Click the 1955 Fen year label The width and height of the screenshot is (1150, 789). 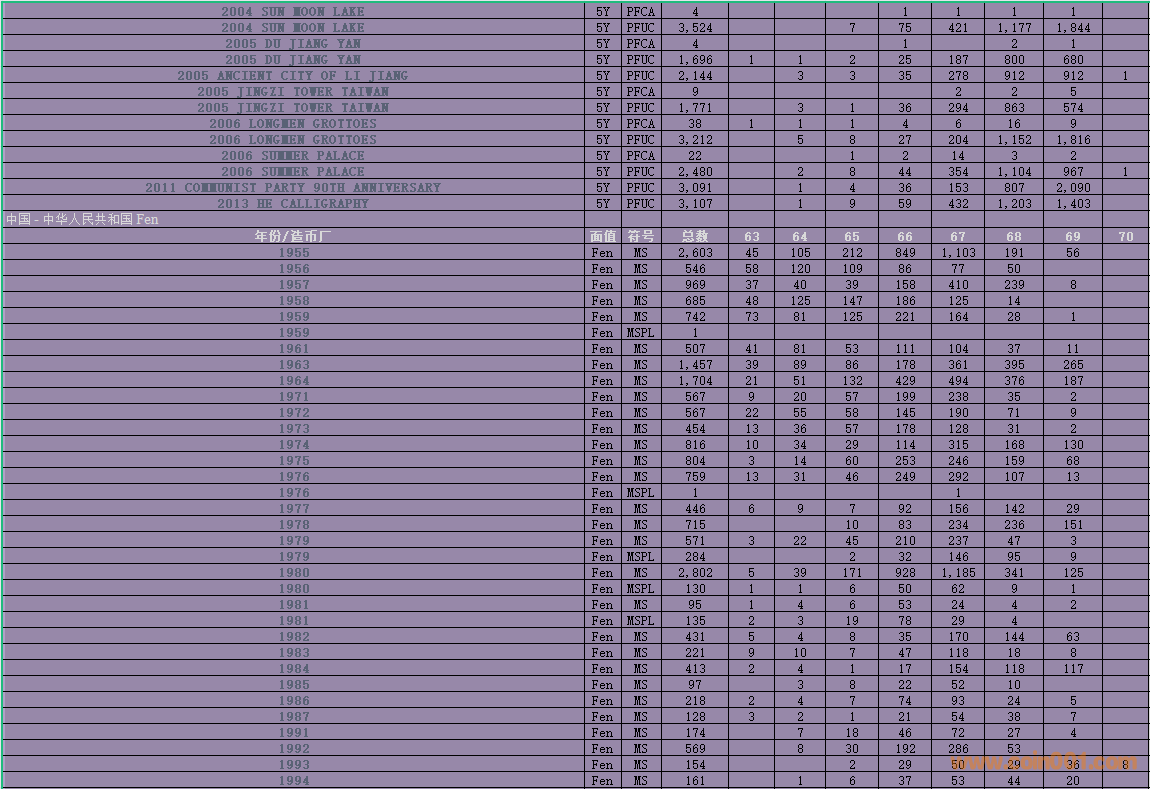tap(293, 253)
